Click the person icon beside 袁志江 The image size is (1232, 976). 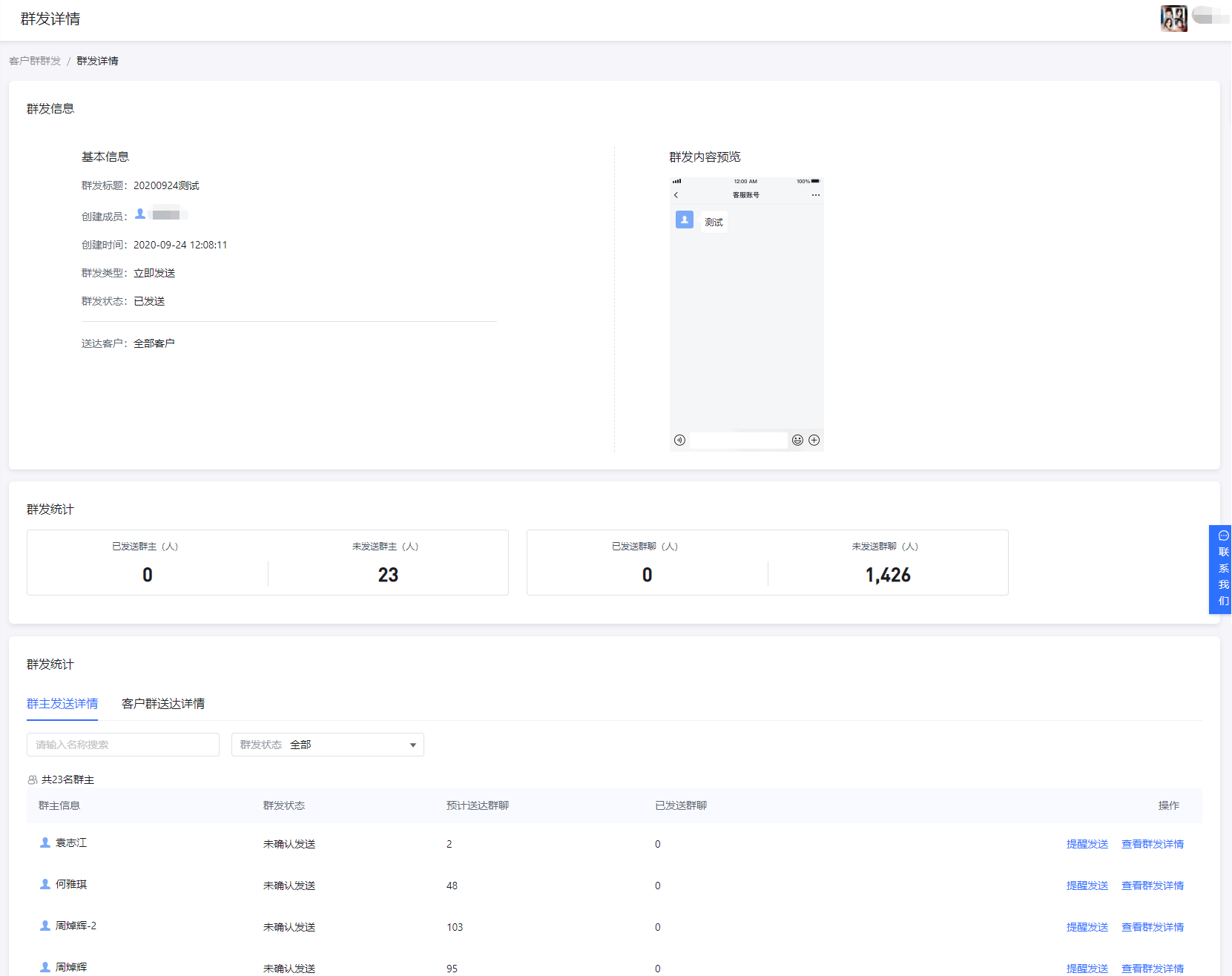[45, 843]
